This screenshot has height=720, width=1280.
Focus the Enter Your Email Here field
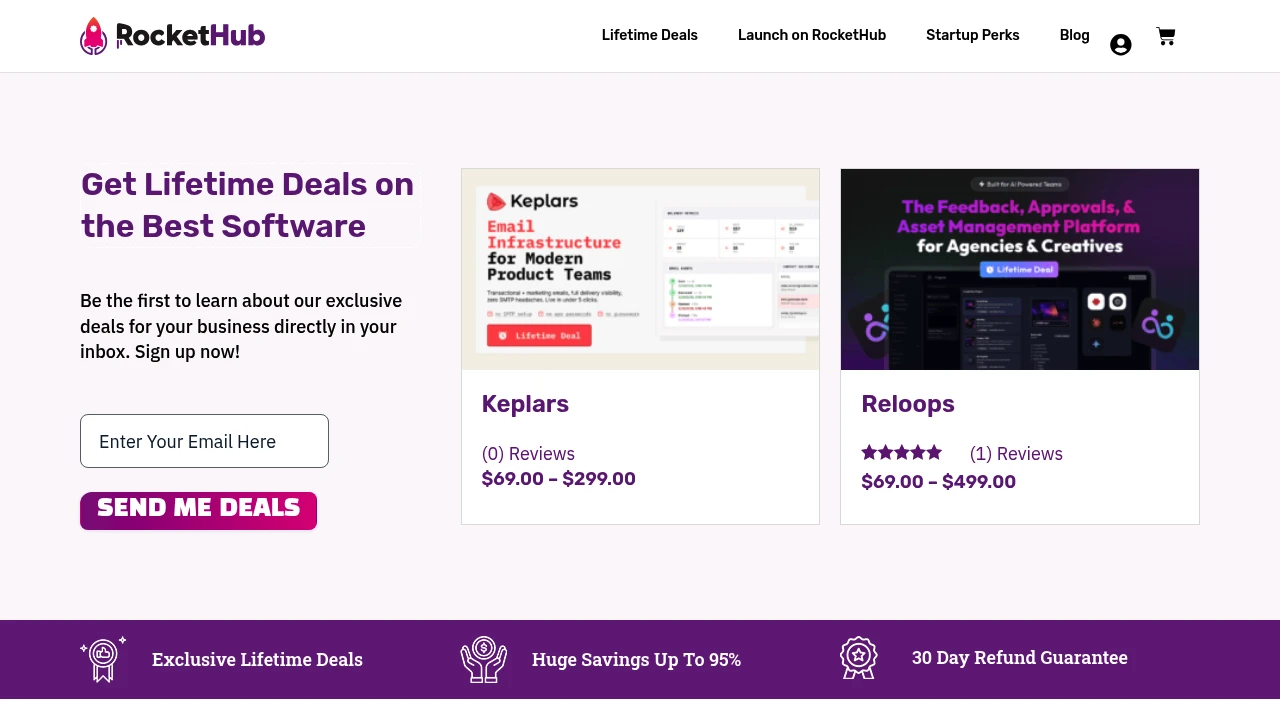204,441
